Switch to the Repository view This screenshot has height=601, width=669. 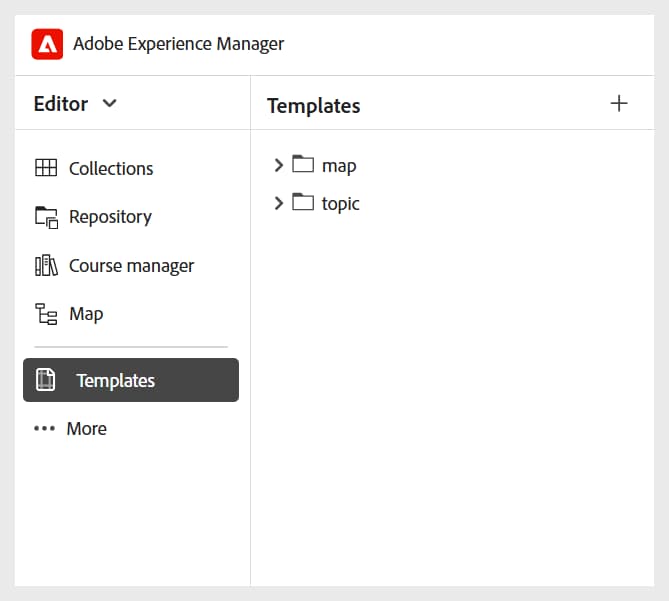point(110,216)
